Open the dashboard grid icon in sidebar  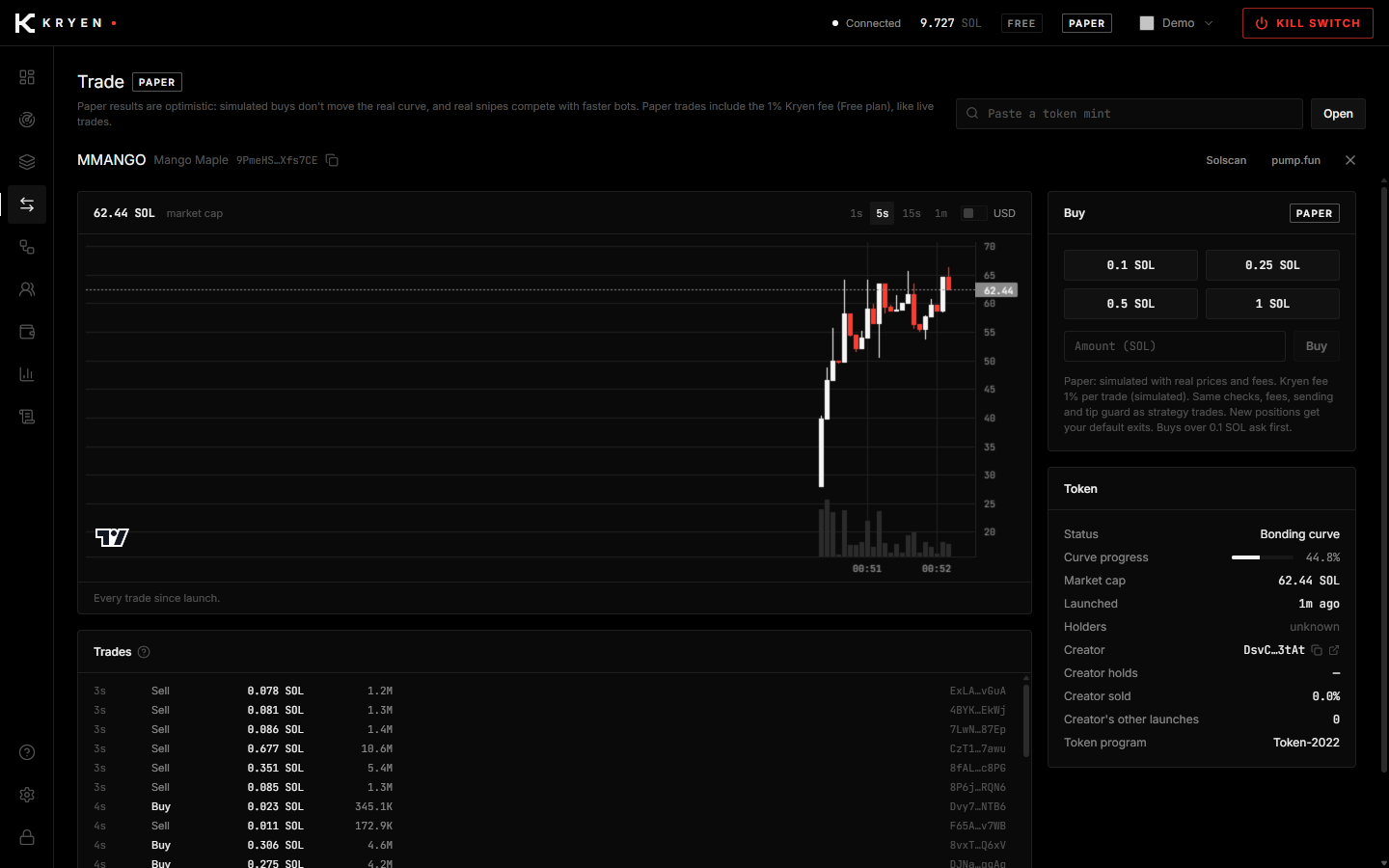coord(27,77)
